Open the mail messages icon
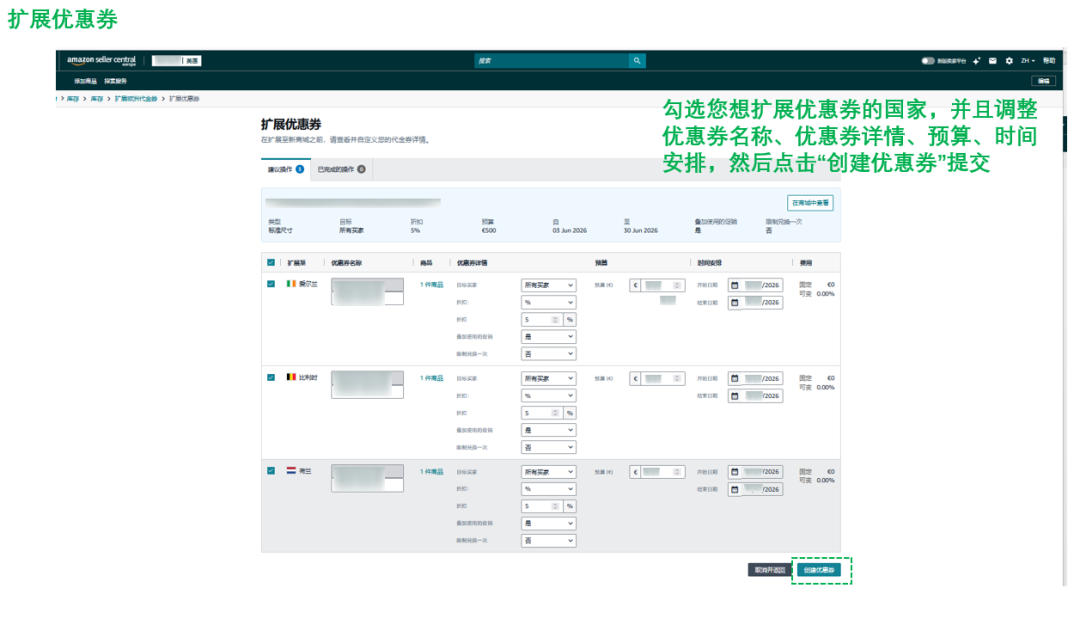Image resolution: width=1080 pixels, height=619 pixels. 993,61
